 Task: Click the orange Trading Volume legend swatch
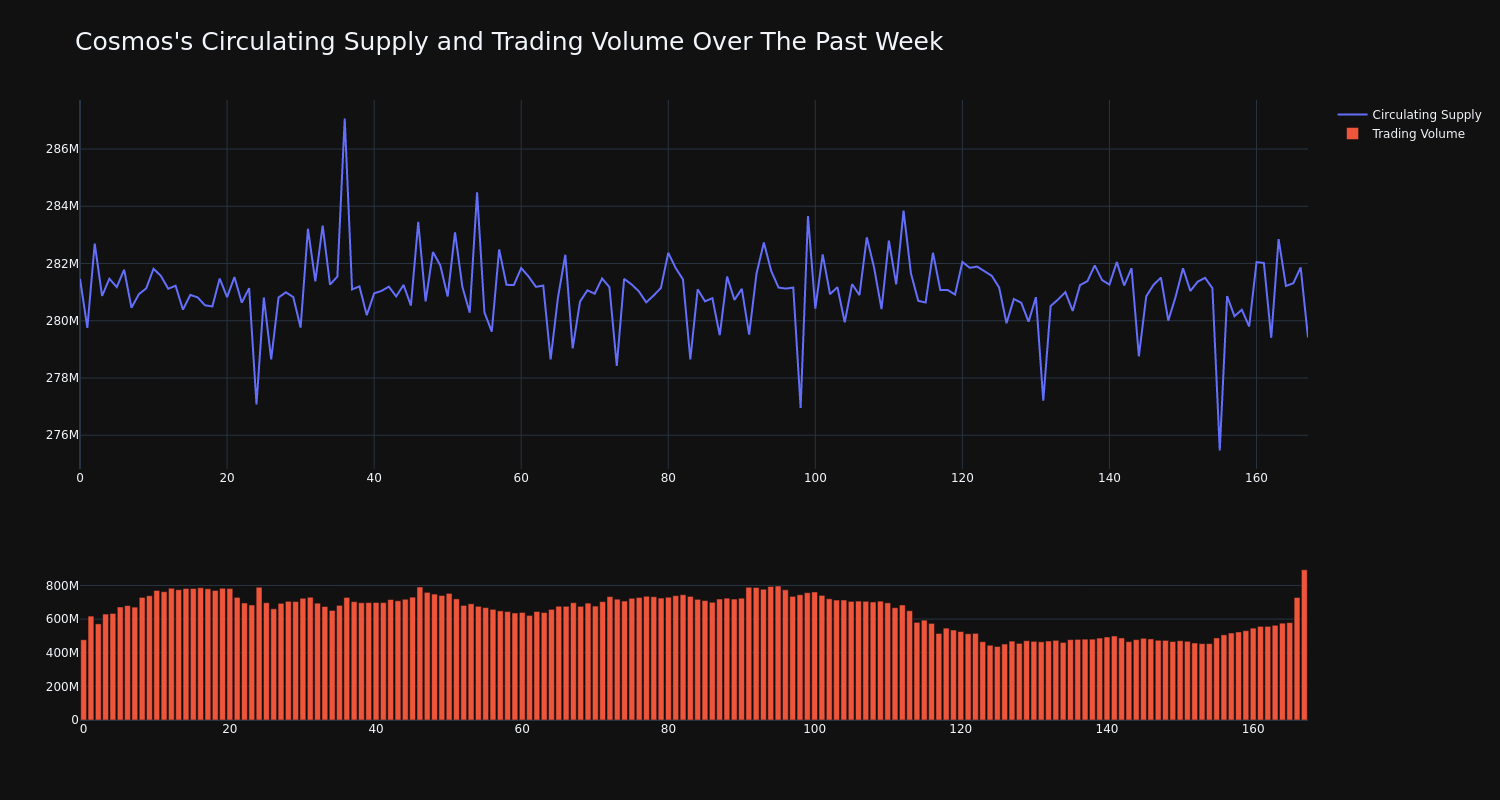tap(1352, 134)
